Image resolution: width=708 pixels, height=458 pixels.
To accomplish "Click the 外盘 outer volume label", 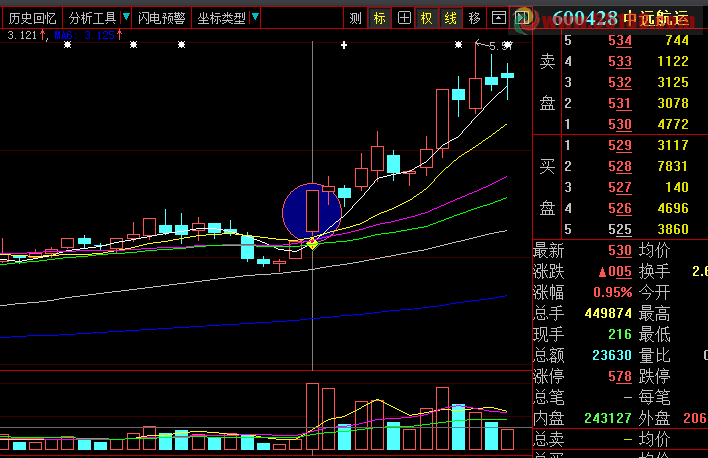I will point(655,419).
